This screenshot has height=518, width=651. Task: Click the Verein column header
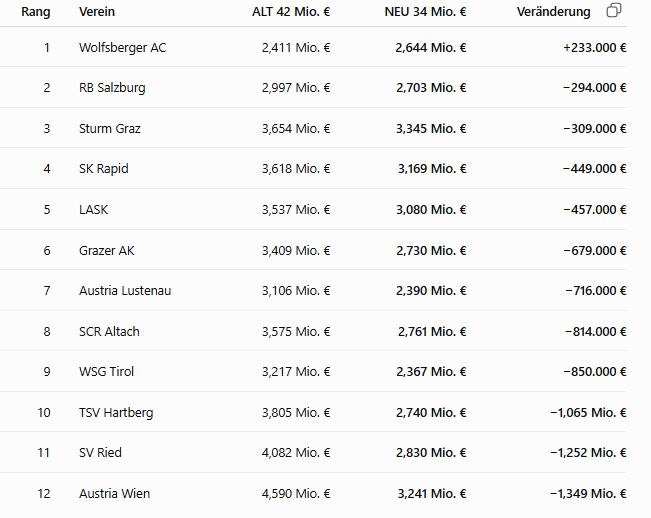tap(97, 12)
